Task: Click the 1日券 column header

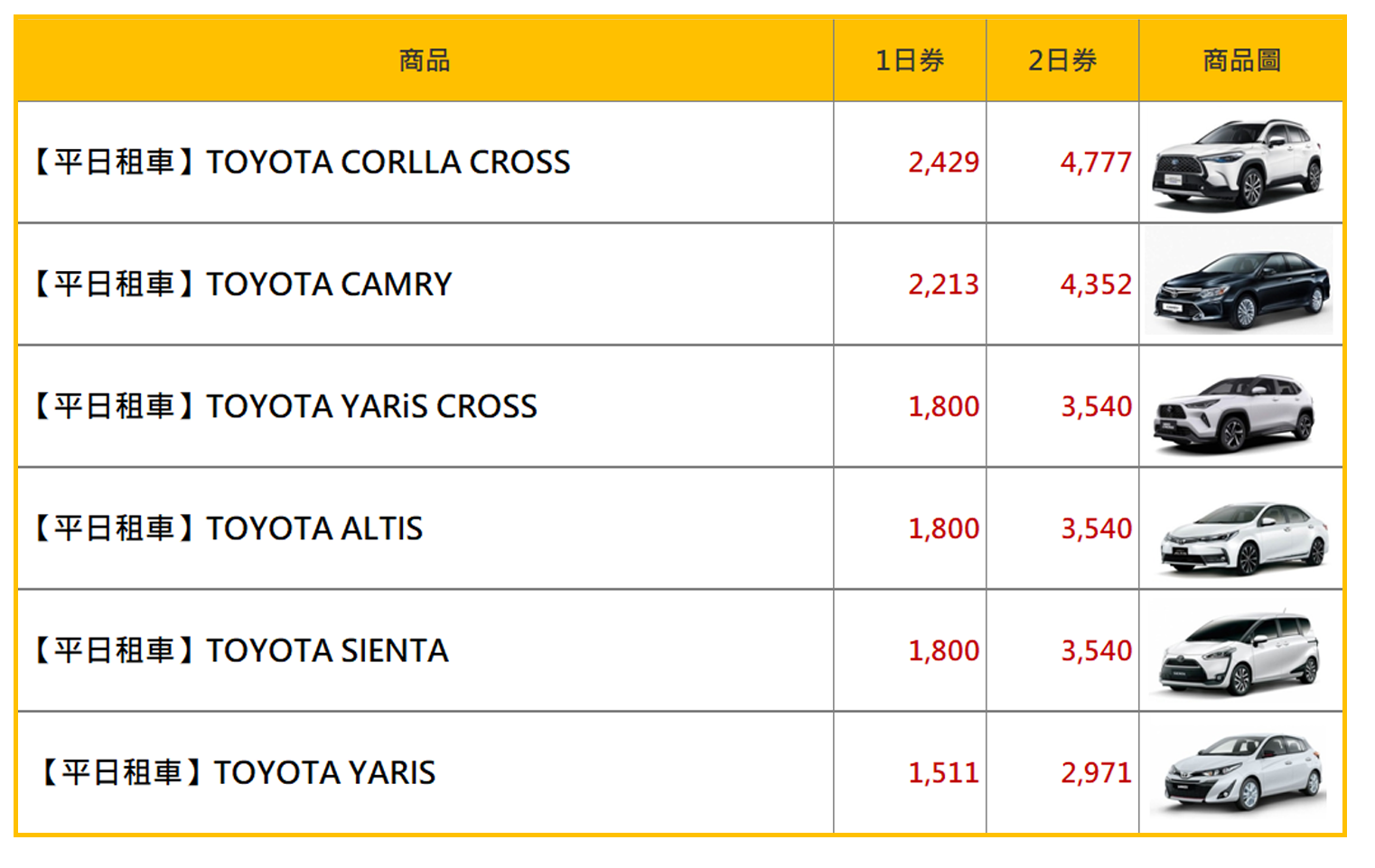Action: (910, 61)
